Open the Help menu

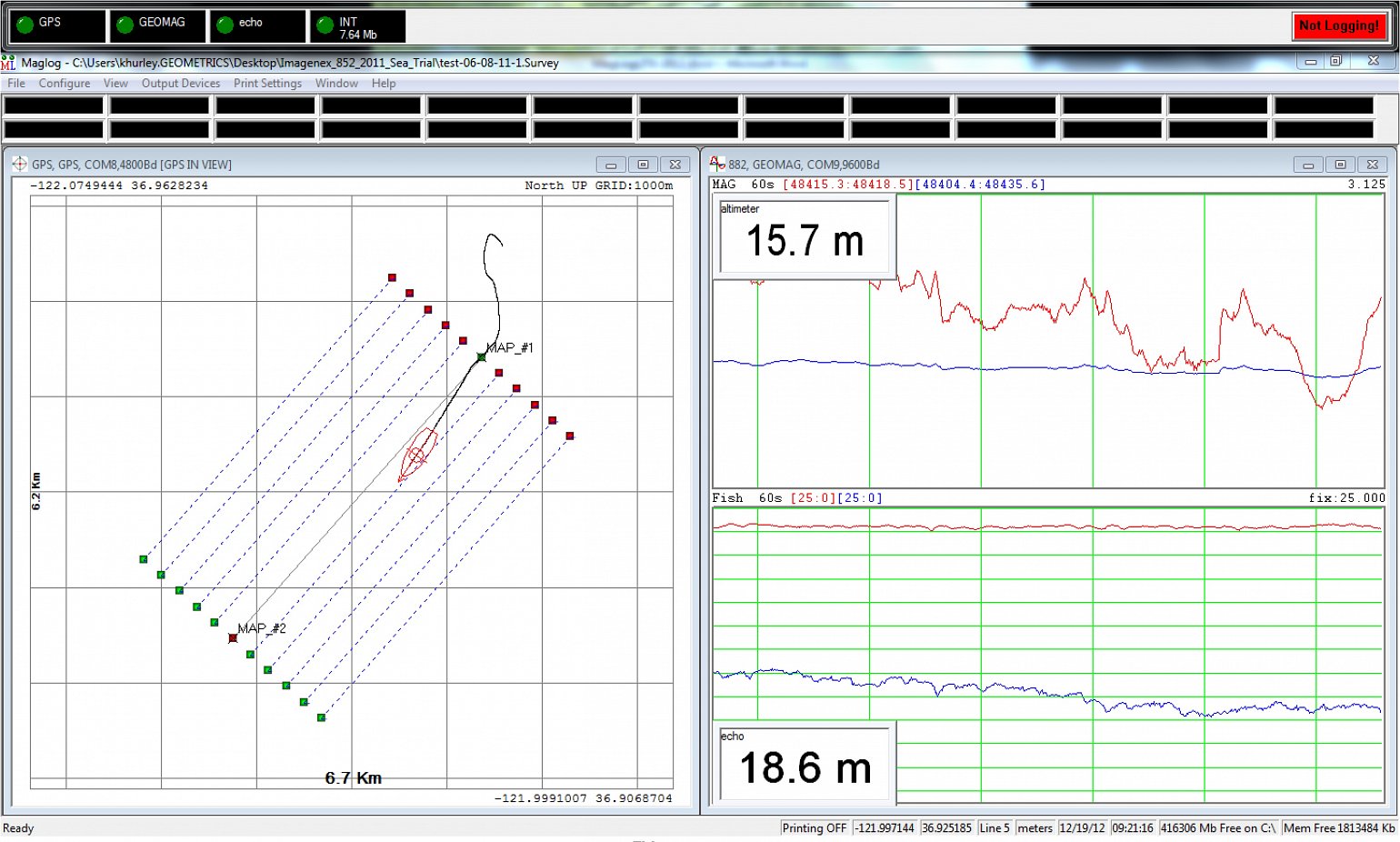pos(384,83)
